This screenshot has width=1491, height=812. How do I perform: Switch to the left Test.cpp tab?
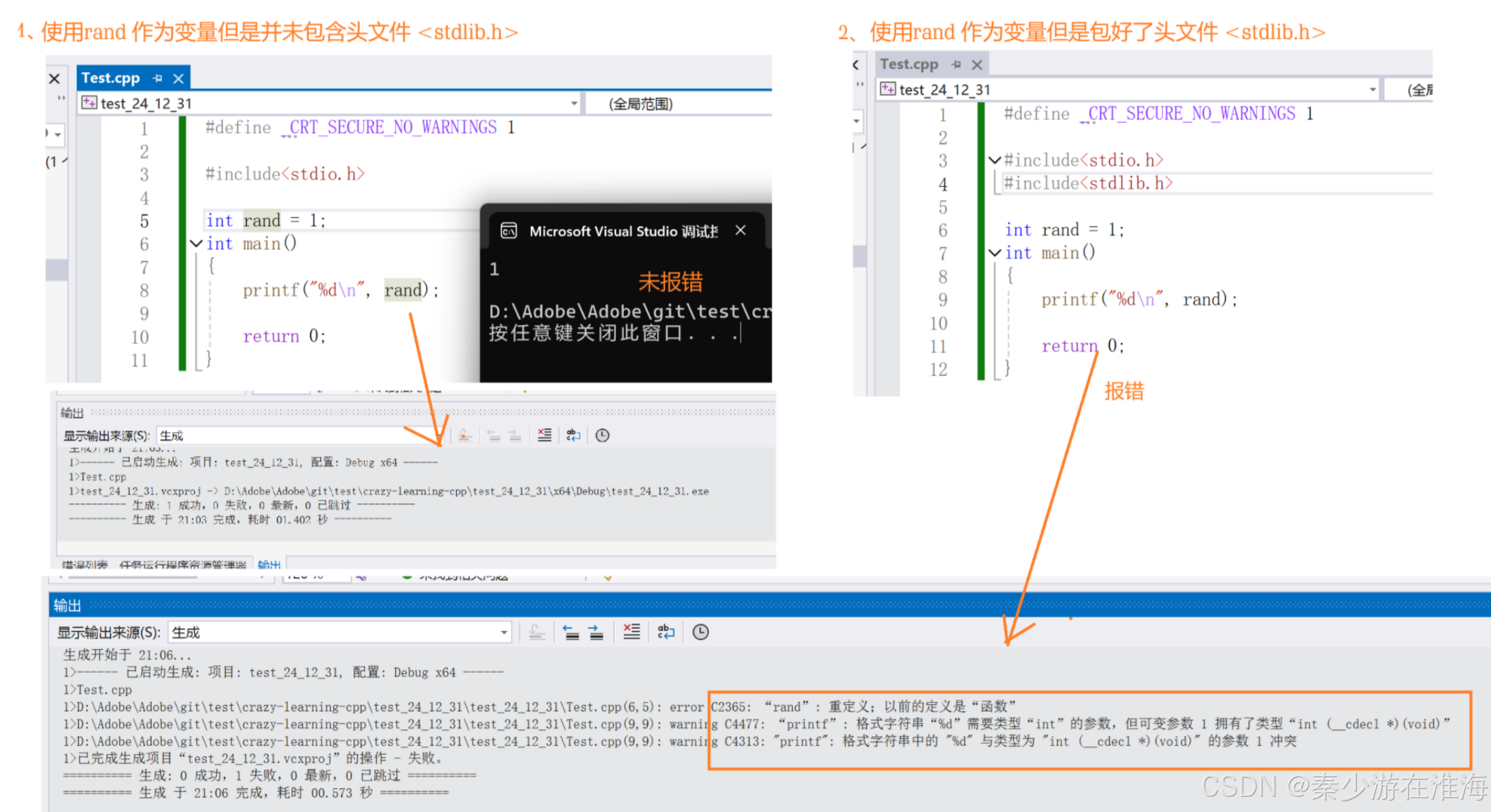[111, 78]
